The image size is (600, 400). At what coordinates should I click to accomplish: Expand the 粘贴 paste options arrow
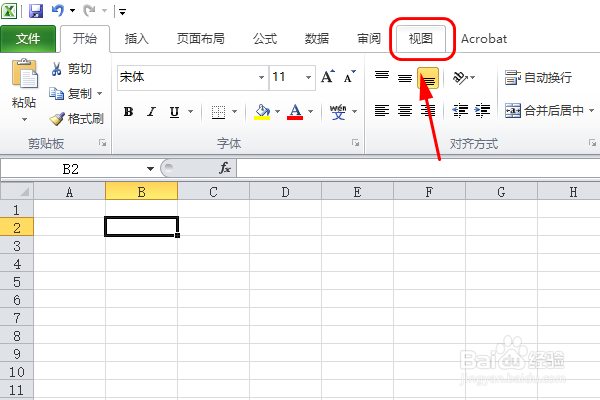(24, 119)
